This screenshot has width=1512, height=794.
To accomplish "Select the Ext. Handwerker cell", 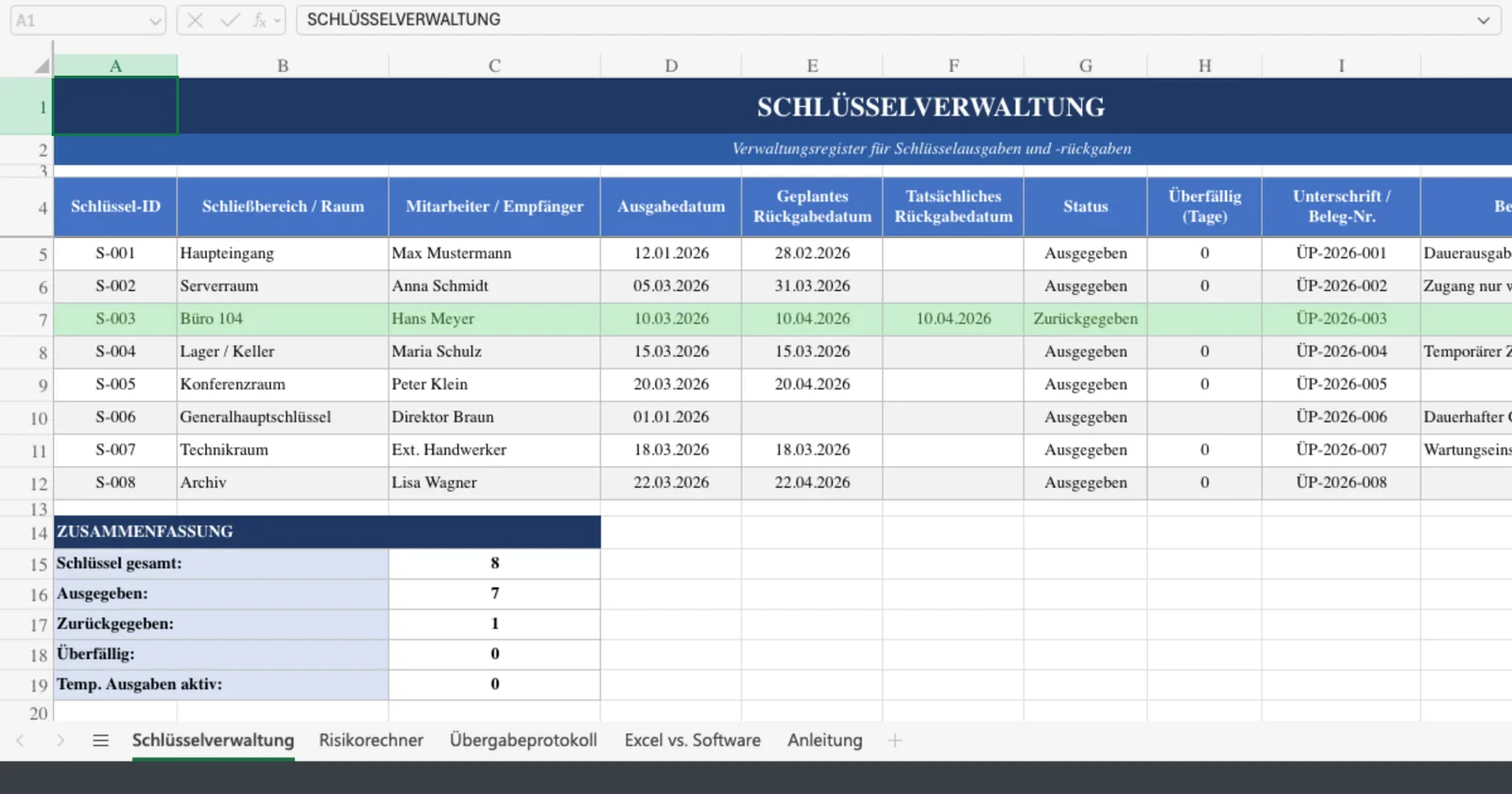I will click(494, 450).
